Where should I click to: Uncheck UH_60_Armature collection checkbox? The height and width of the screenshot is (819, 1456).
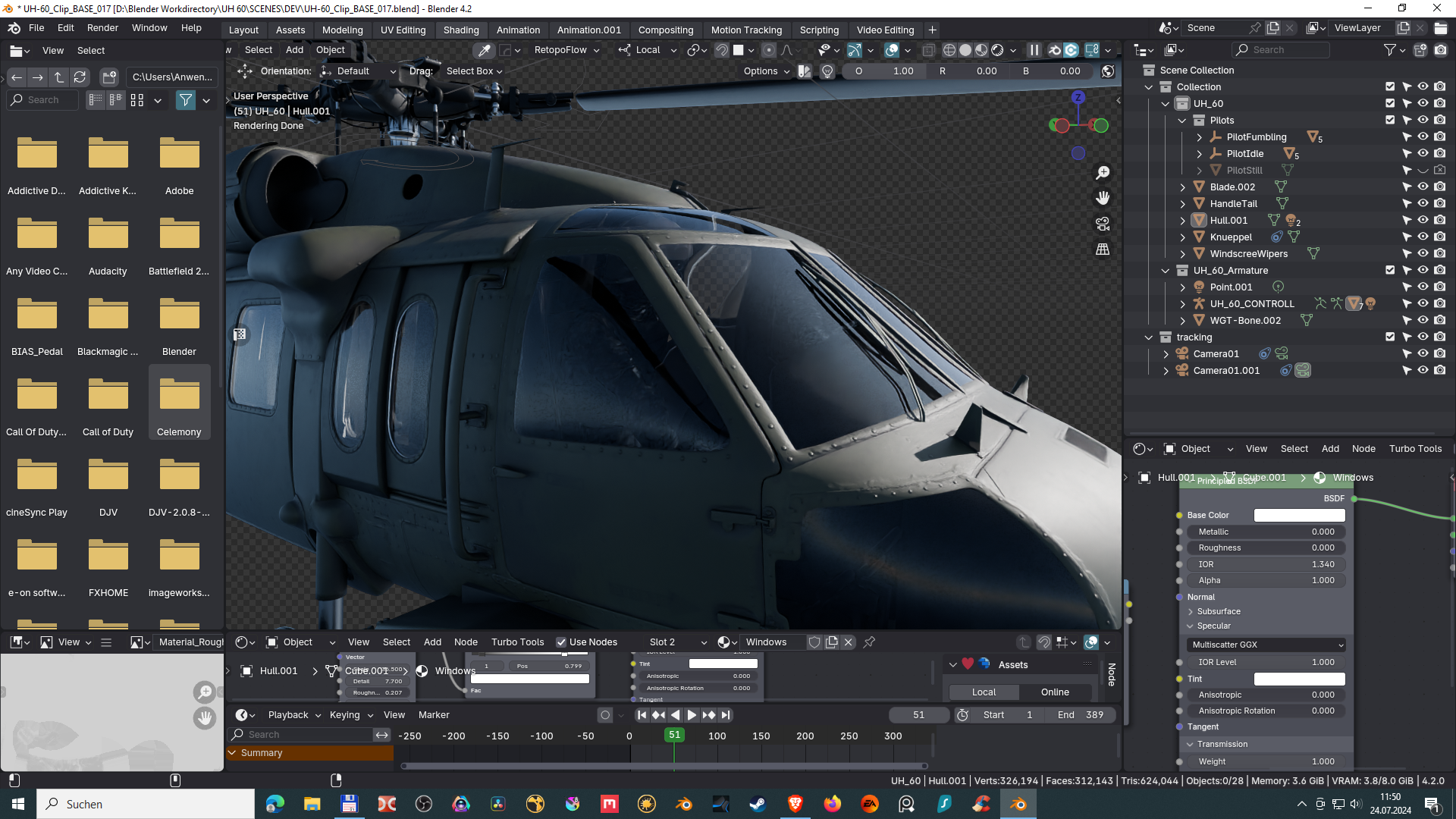pos(1390,270)
